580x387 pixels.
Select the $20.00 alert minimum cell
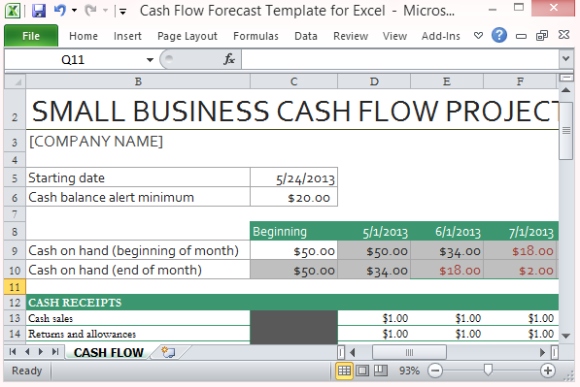coord(294,197)
